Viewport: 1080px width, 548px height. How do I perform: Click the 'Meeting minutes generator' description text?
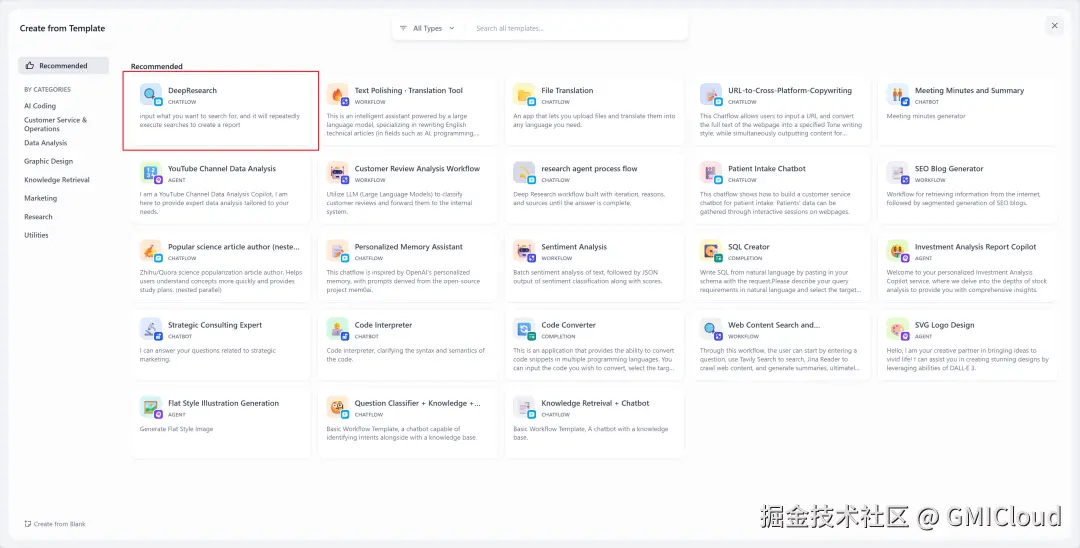926,116
